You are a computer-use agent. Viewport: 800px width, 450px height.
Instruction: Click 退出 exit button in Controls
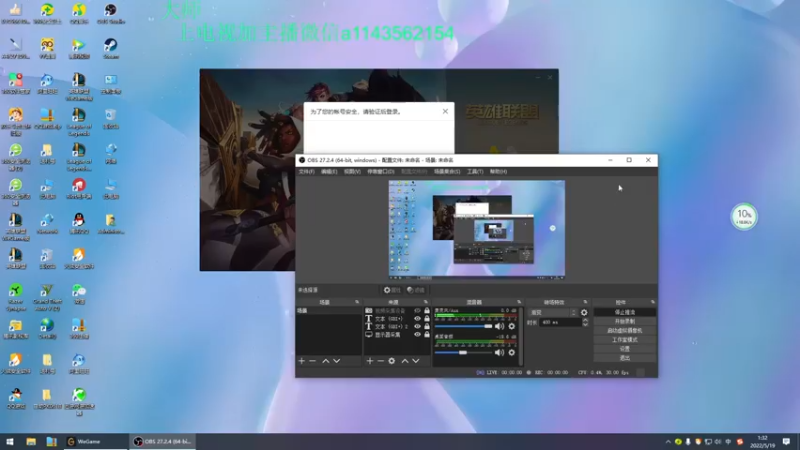(624, 358)
